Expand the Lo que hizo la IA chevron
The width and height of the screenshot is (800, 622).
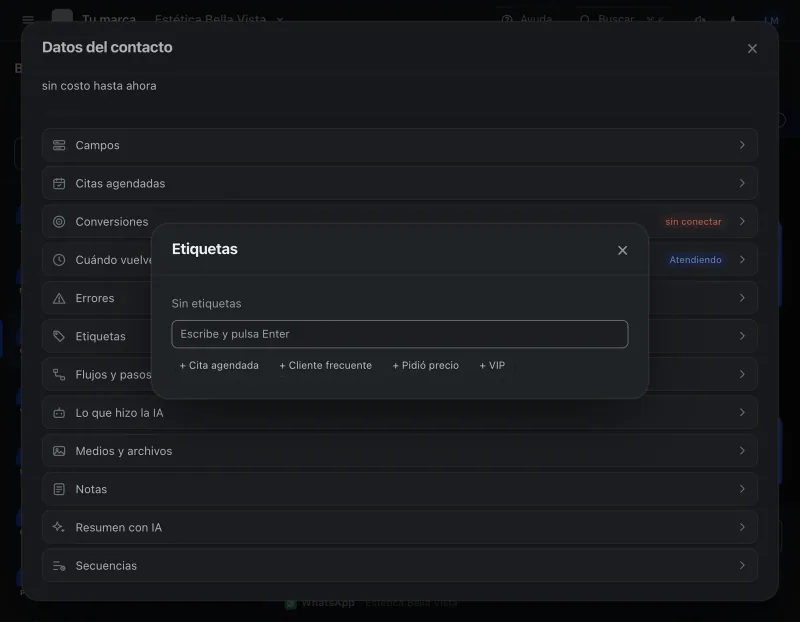[742, 412]
